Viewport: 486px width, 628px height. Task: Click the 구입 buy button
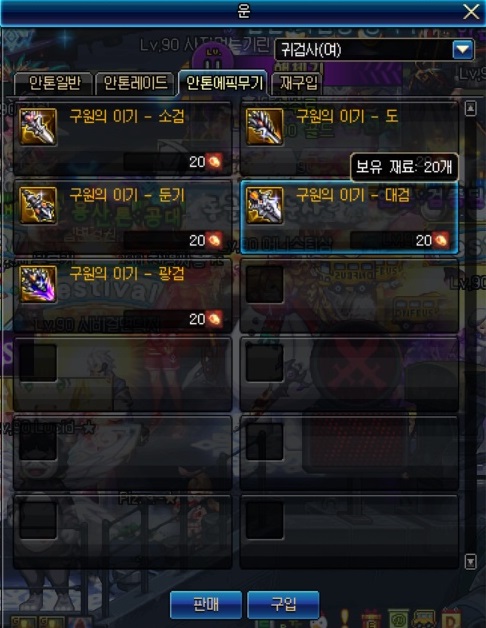point(283,604)
